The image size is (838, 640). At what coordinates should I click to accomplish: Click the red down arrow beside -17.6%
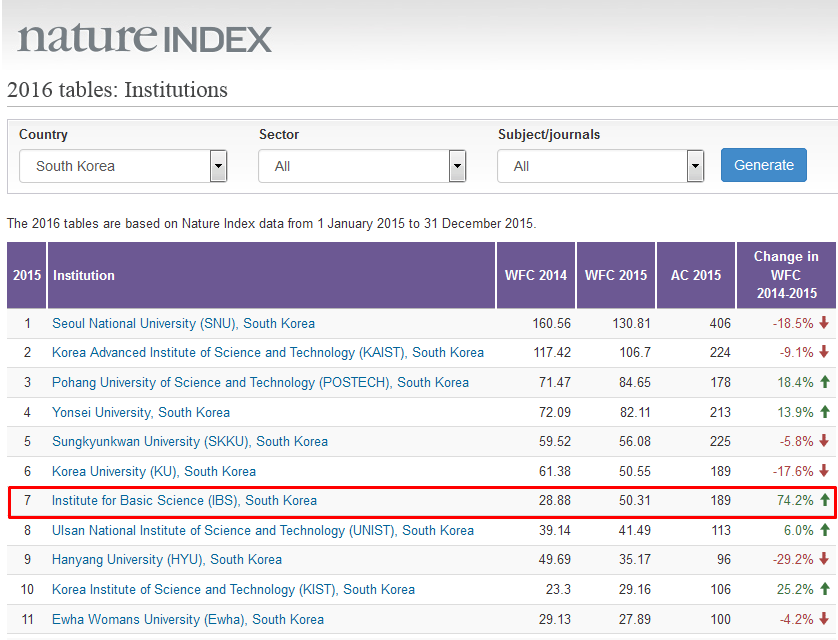point(824,471)
